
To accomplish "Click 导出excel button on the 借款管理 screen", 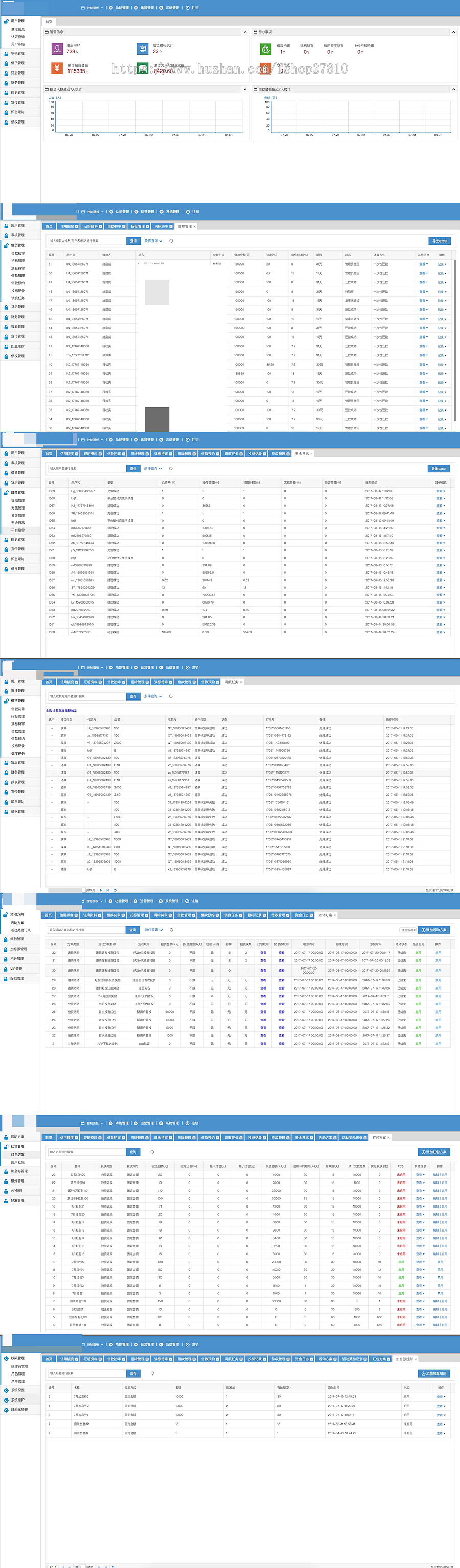I will tap(439, 241).
